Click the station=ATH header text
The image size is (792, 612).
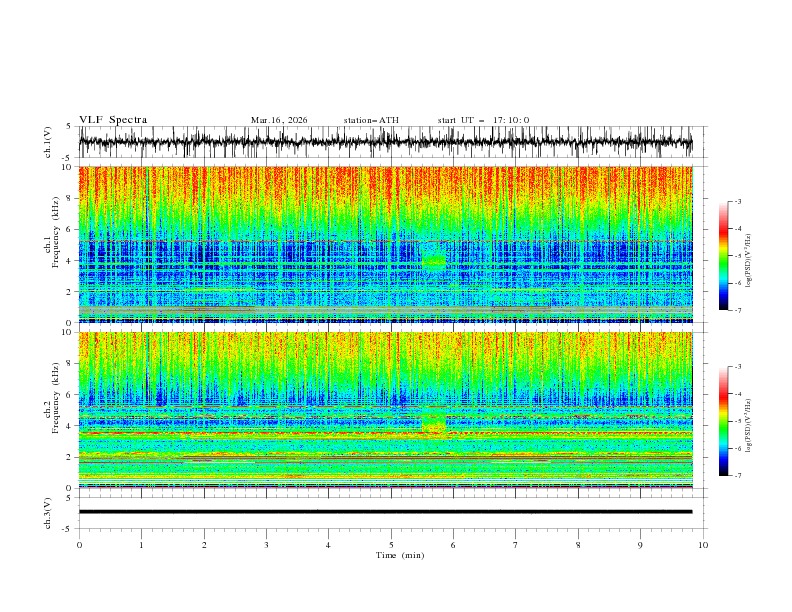[371, 120]
